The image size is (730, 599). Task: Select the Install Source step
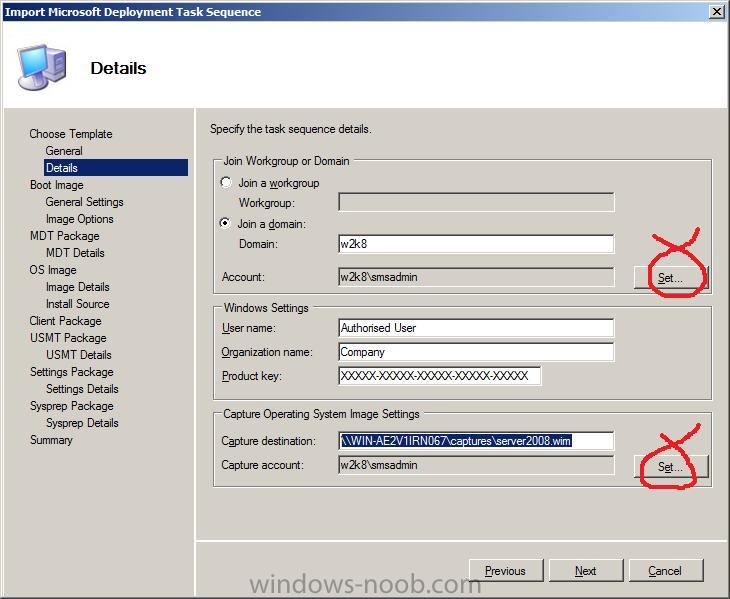[x=78, y=304]
